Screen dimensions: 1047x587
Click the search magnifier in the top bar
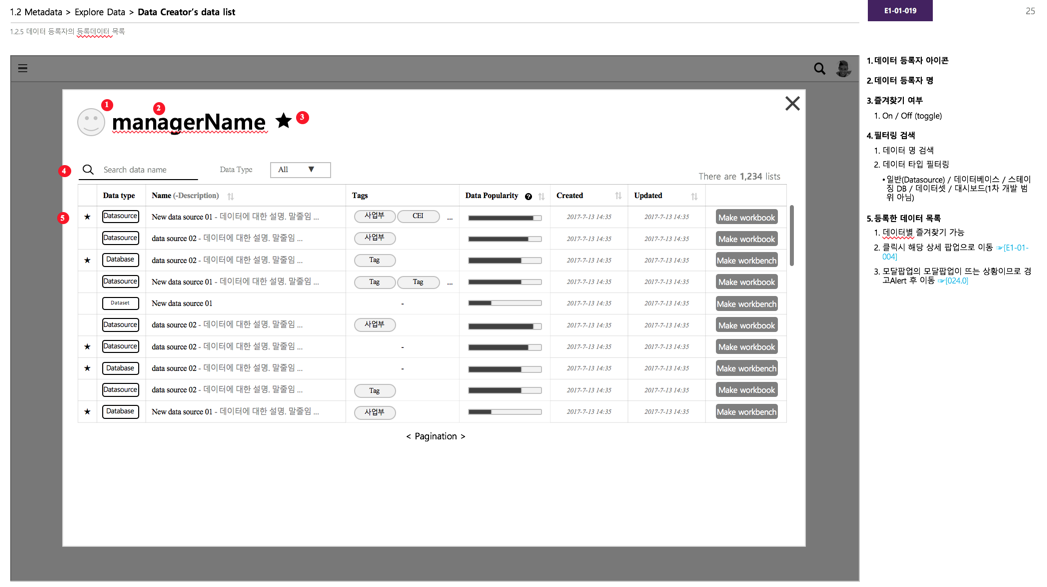[819, 69]
